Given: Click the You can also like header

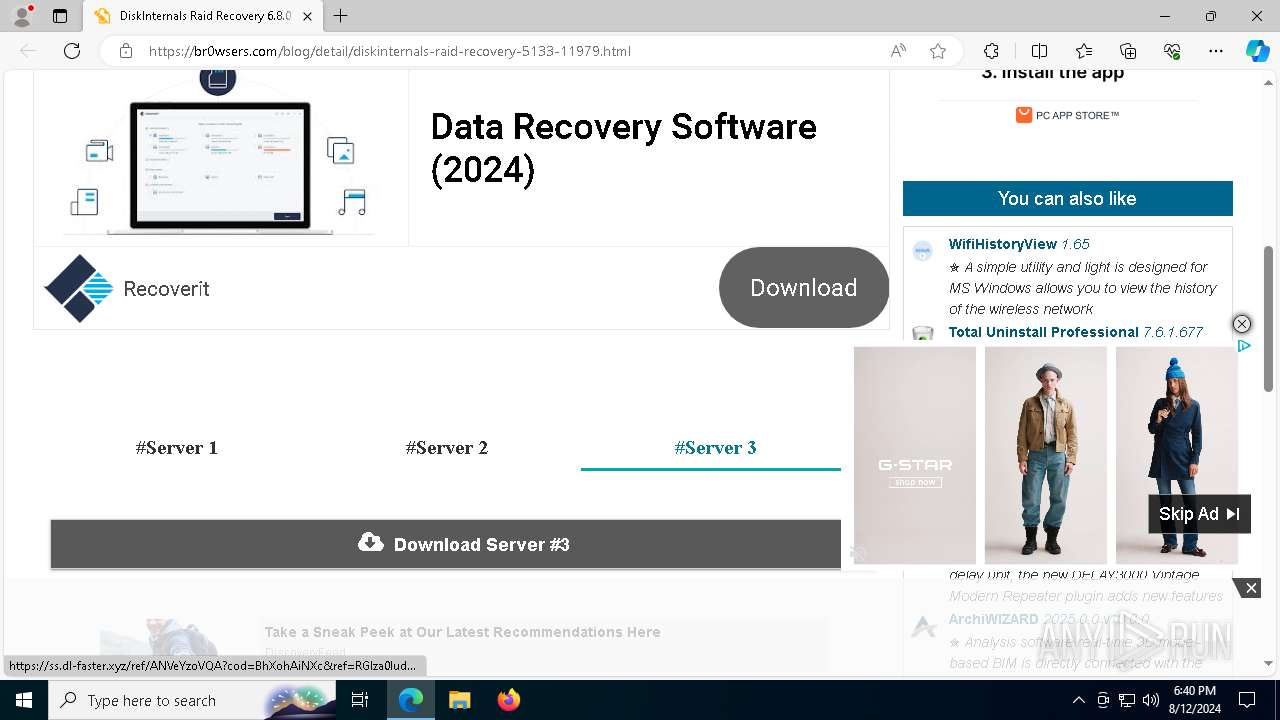Looking at the screenshot, I should [1067, 198].
